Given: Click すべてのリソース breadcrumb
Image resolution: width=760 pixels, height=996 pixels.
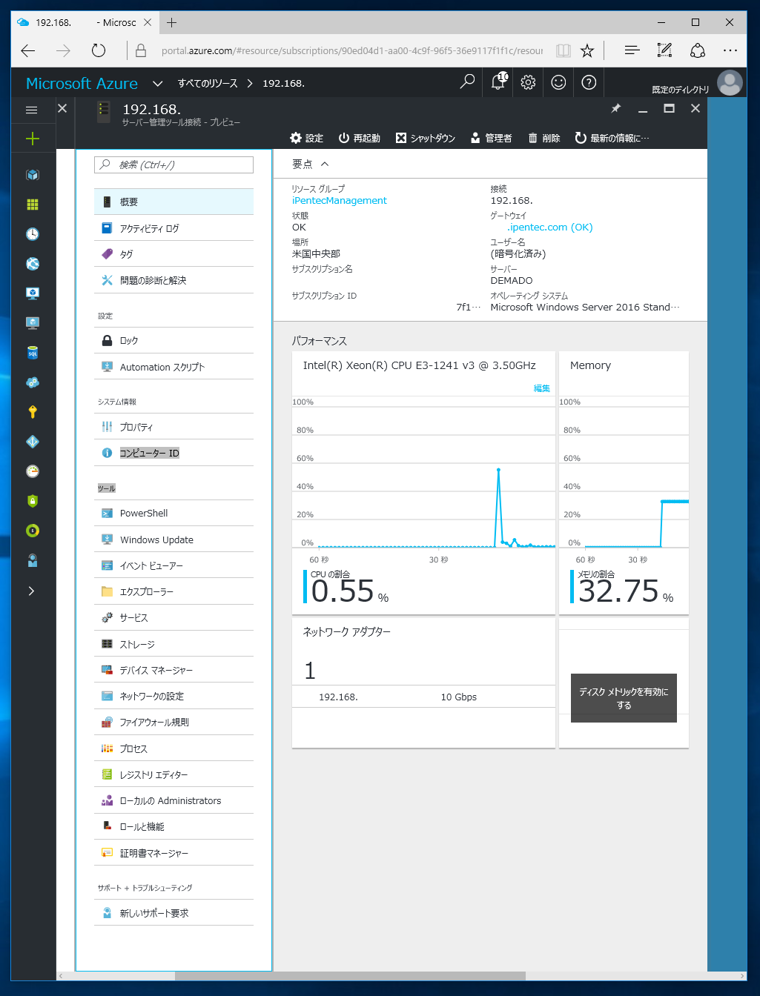Looking at the screenshot, I should click(x=207, y=83).
